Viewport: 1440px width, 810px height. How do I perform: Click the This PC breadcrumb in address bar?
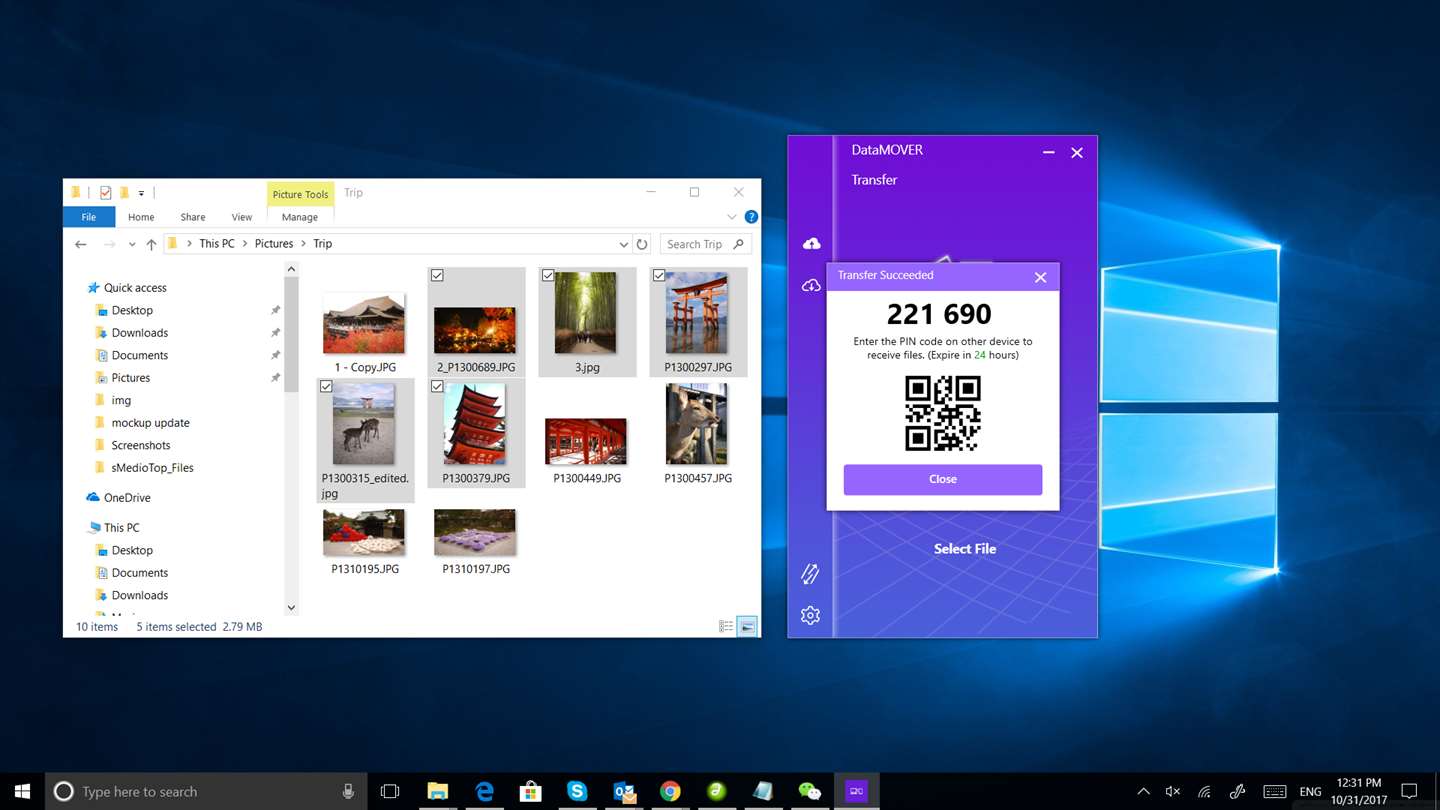pos(217,244)
